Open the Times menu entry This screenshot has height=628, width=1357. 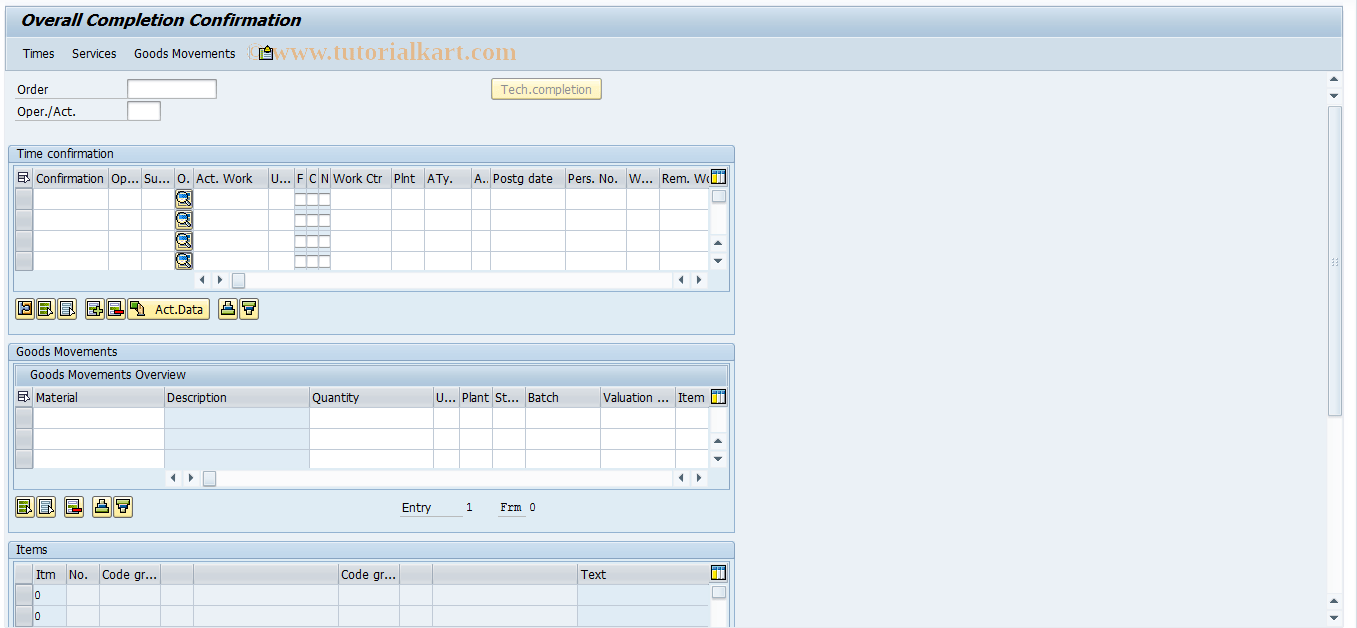point(37,53)
